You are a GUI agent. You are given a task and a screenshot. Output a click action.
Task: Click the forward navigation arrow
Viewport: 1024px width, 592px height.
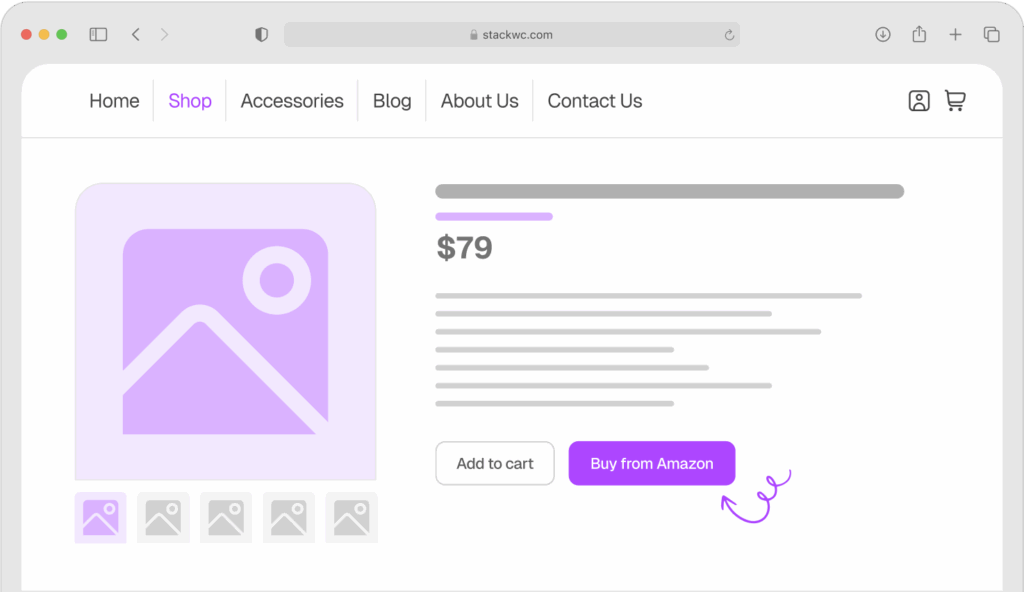164,33
